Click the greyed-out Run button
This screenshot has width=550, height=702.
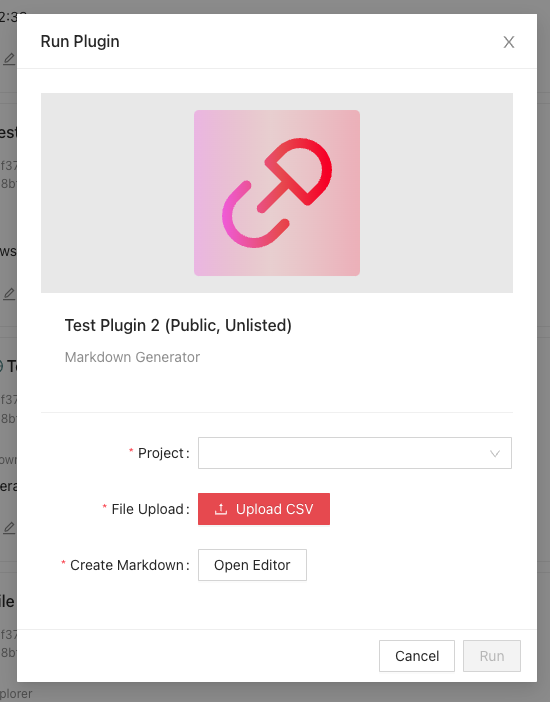492,656
